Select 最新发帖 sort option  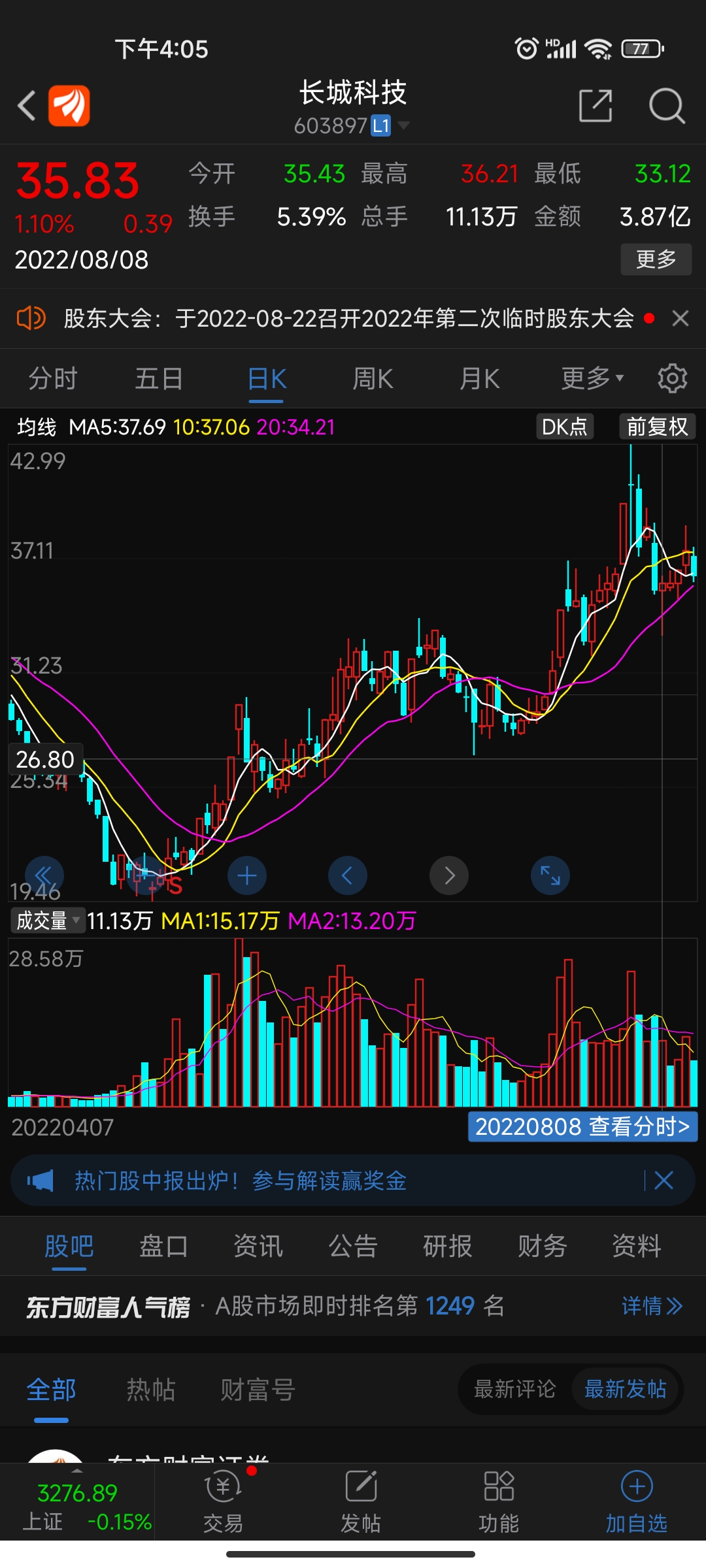(626, 1389)
